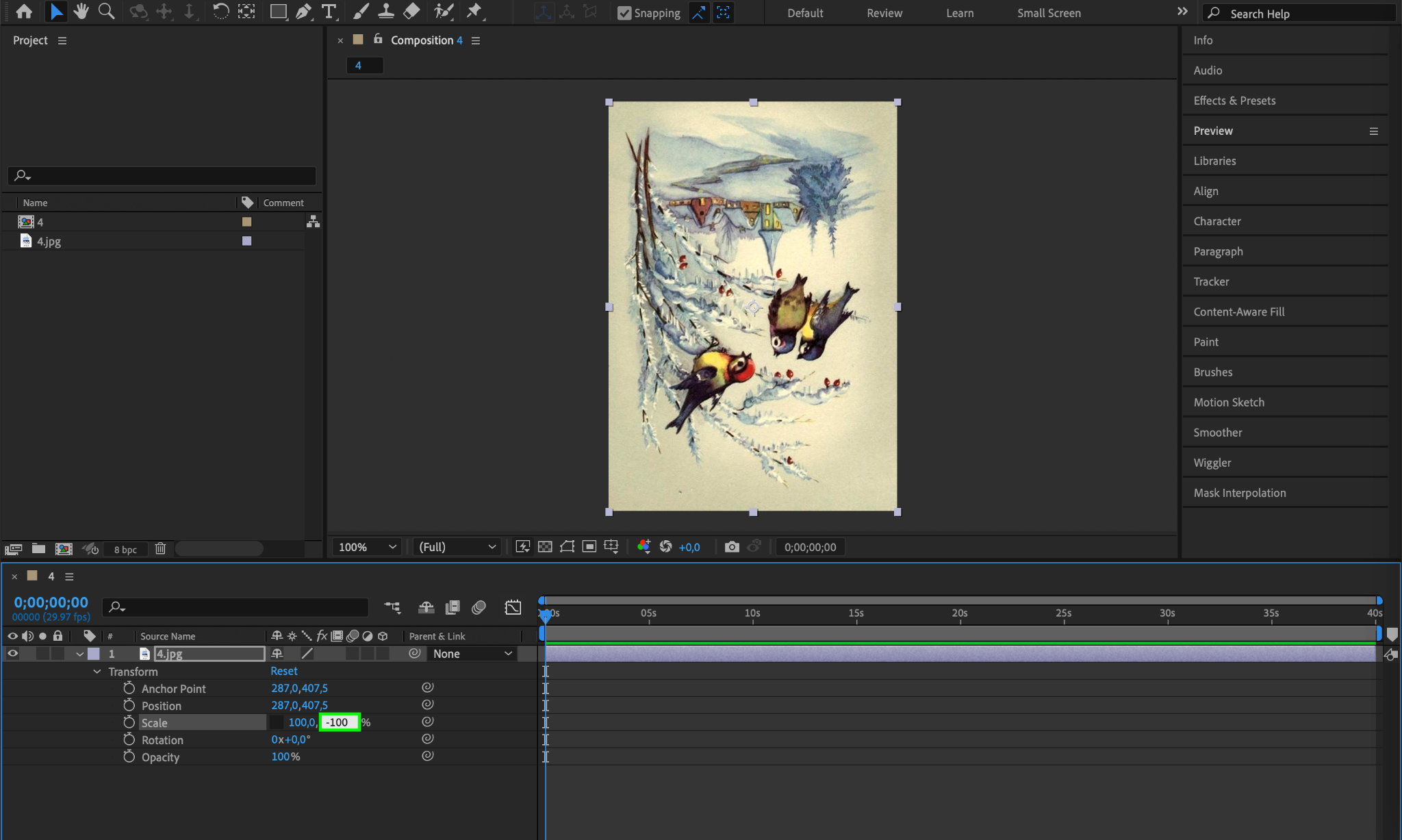Screen dimensions: 1402x840
Task: Select the Brush tool
Action: click(361, 11)
